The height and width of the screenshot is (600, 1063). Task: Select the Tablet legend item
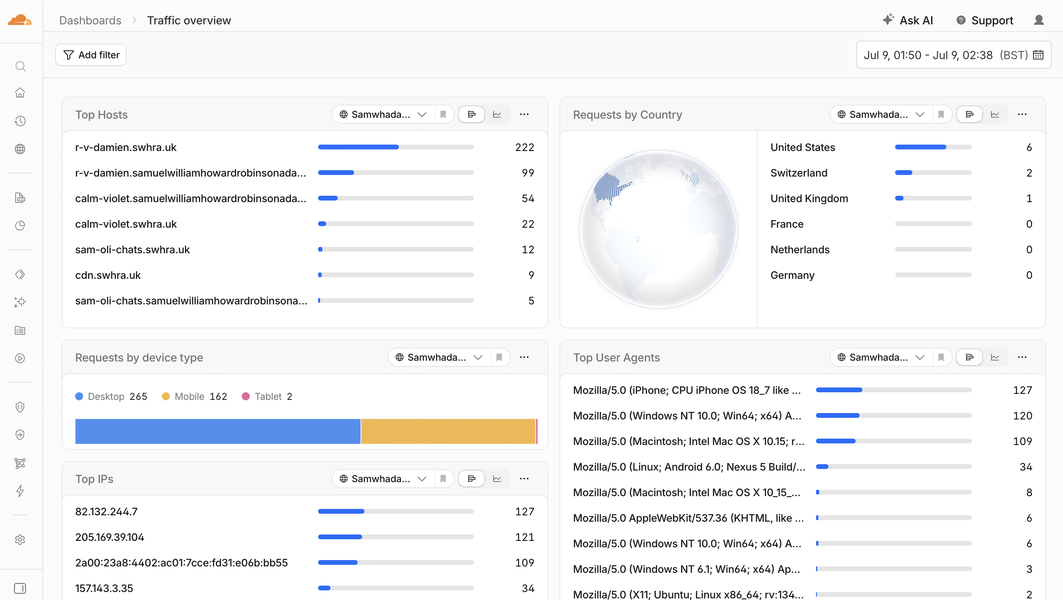coord(267,397)
